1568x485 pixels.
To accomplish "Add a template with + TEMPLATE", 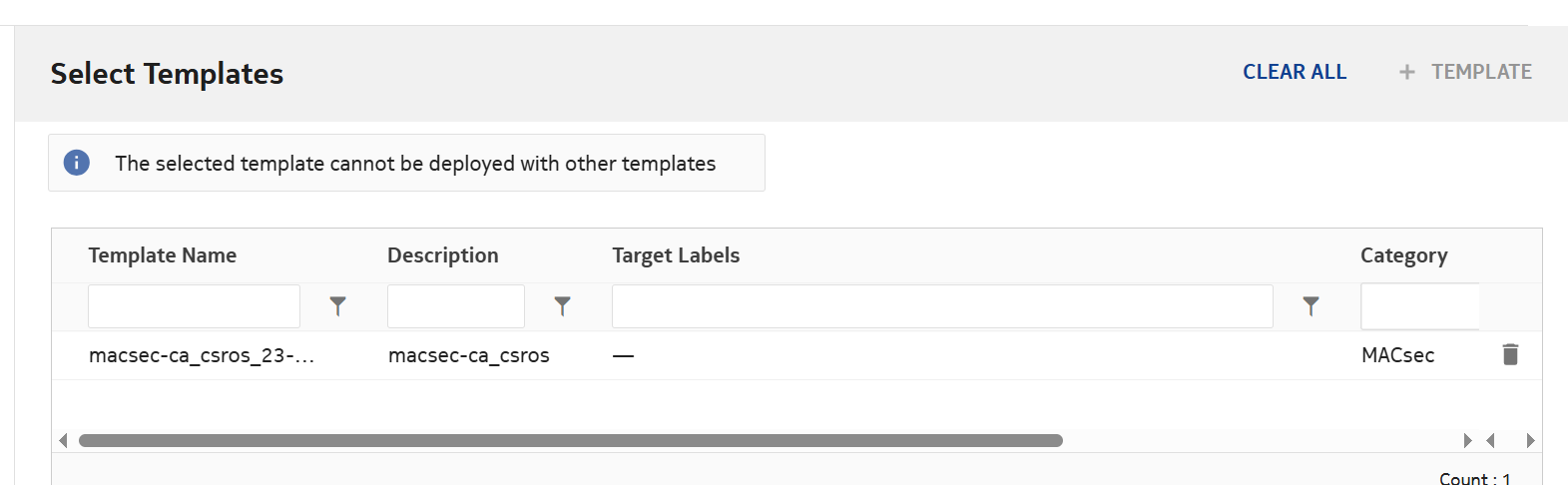I will [1465, 72].
